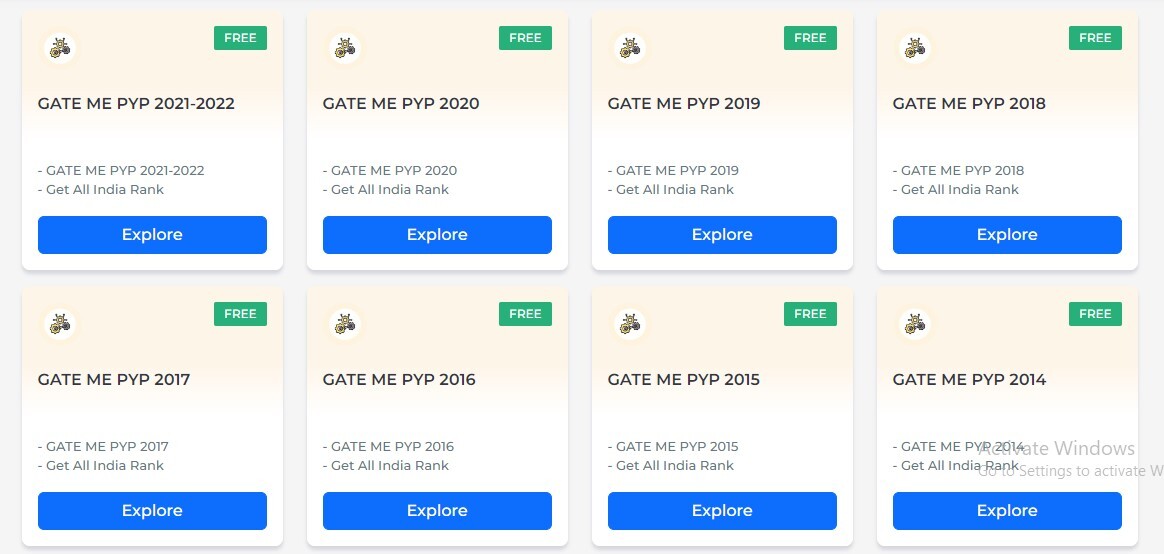Click the gear icon on GATE ME PYP 2017 card
1164x554 pixels.
[59, 325]
